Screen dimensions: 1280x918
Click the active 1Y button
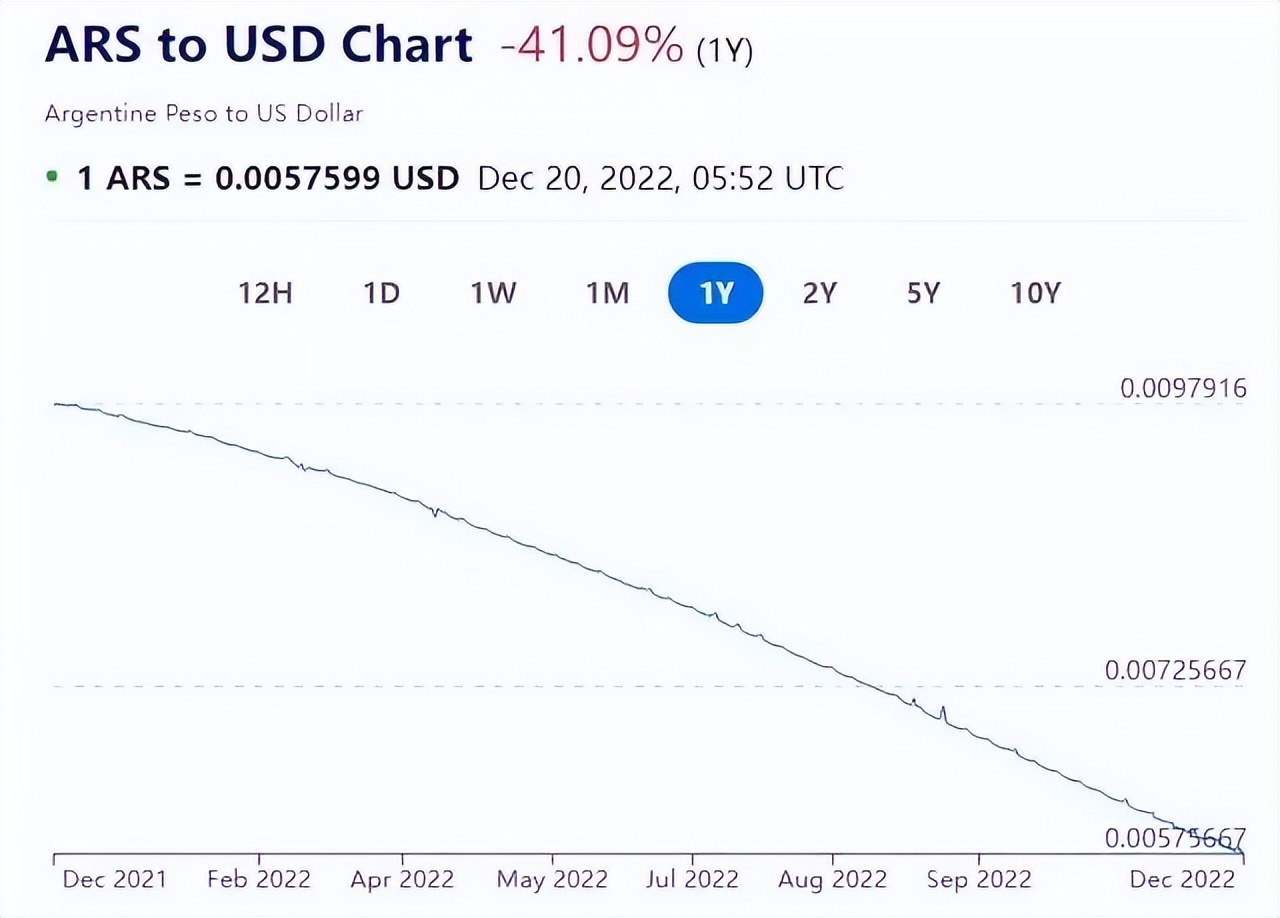pyautogui.click(x=715, y=293)
